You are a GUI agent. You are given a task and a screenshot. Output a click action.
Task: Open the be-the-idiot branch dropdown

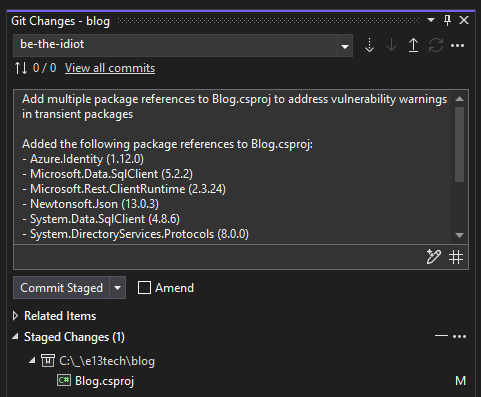[x=345, y=46]
